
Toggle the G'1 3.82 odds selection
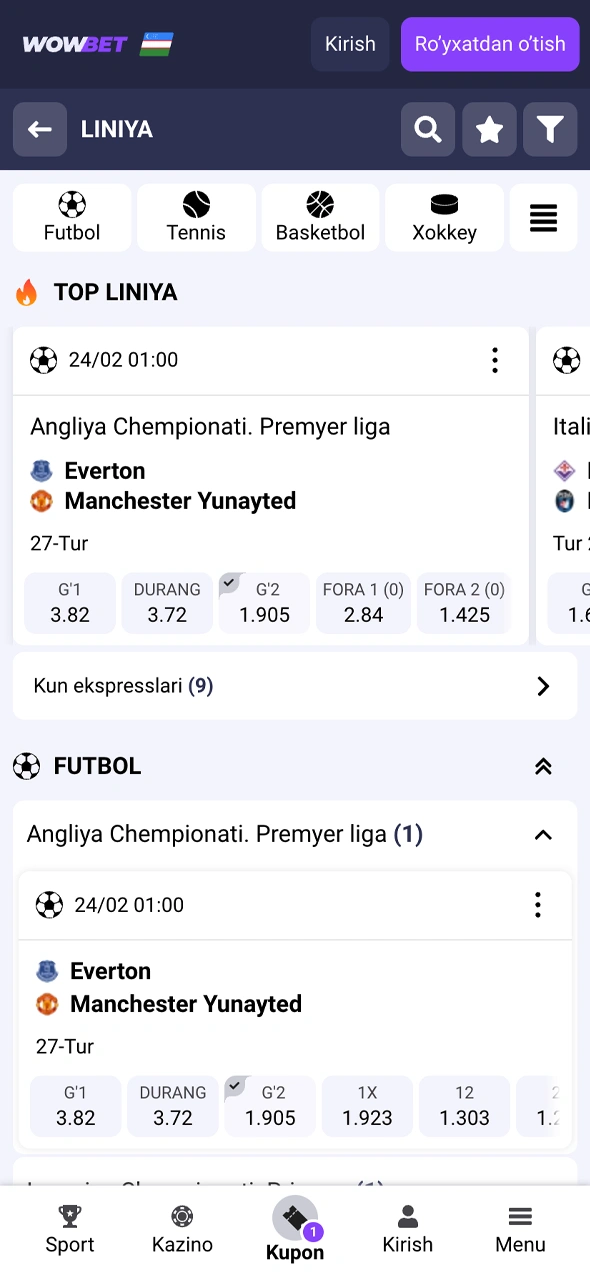(69, 603)
